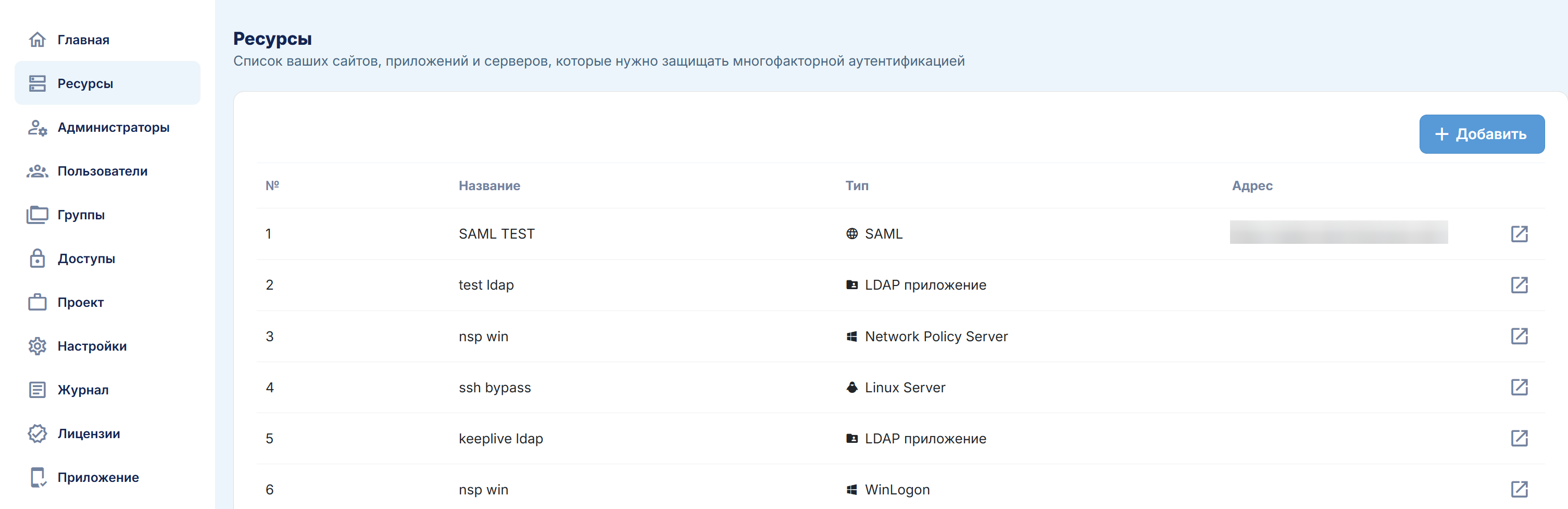Click edit icon for keeplive ldap row
1568x509 pixels.
click(x=1519, y=438)
